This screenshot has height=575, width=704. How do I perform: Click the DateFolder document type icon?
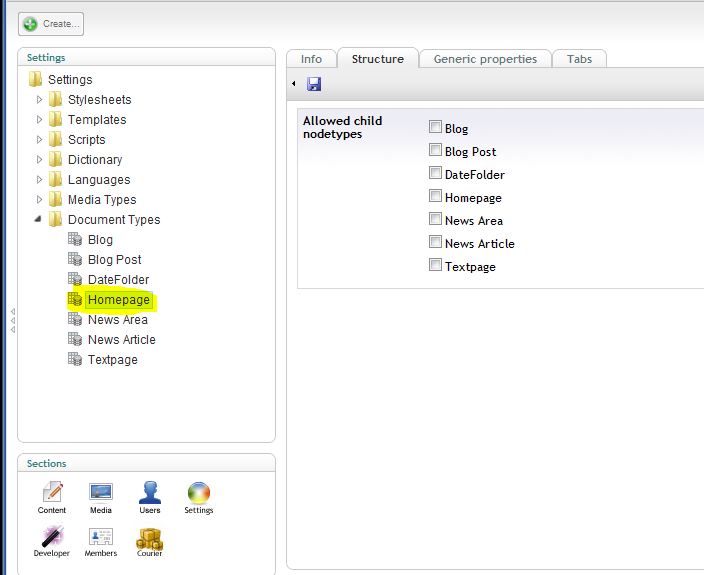[75, 279]
